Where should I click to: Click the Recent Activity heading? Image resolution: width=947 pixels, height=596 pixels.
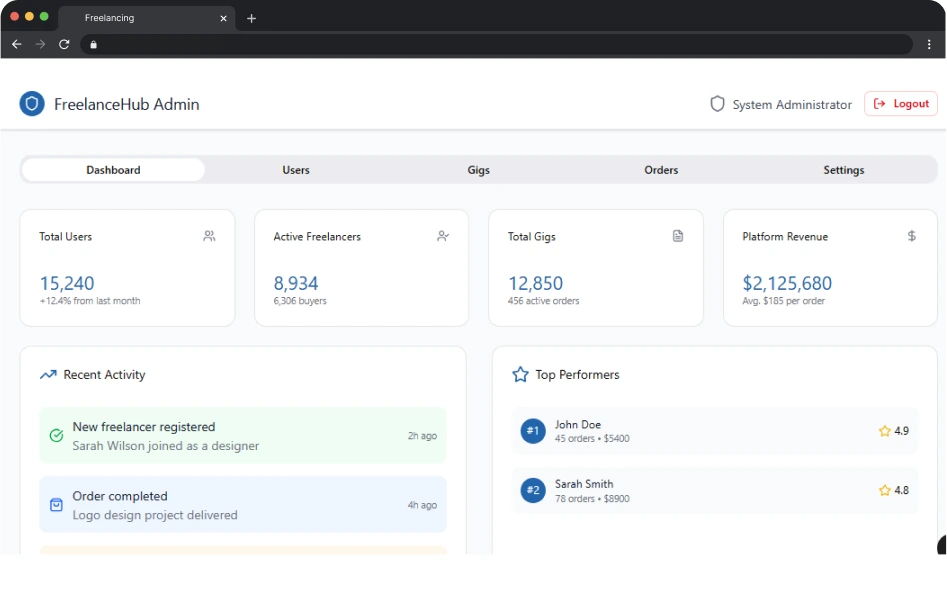click(104, 375)
